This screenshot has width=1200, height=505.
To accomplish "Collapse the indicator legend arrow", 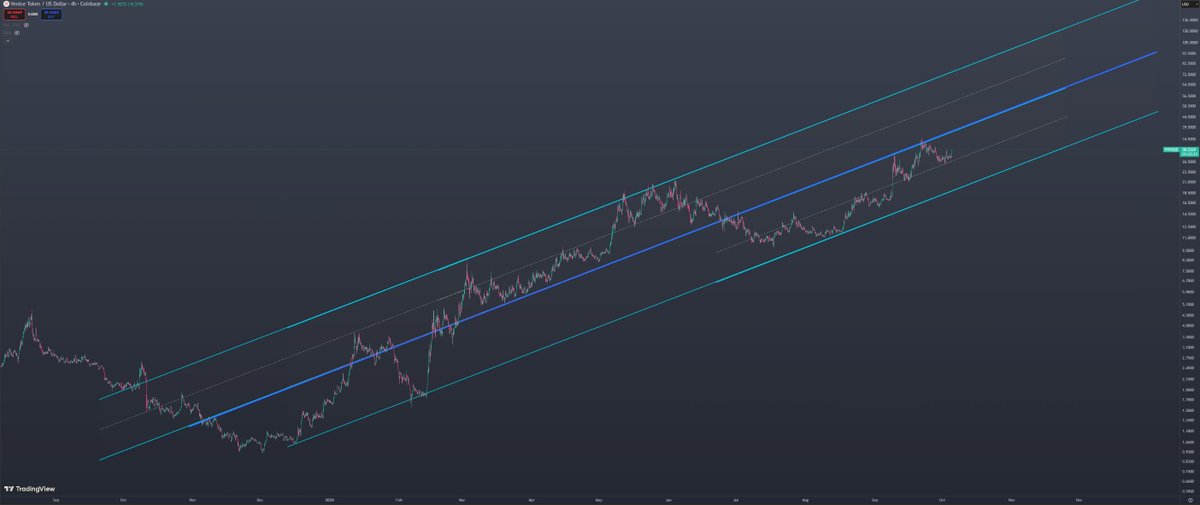I will tap(8, 40).
